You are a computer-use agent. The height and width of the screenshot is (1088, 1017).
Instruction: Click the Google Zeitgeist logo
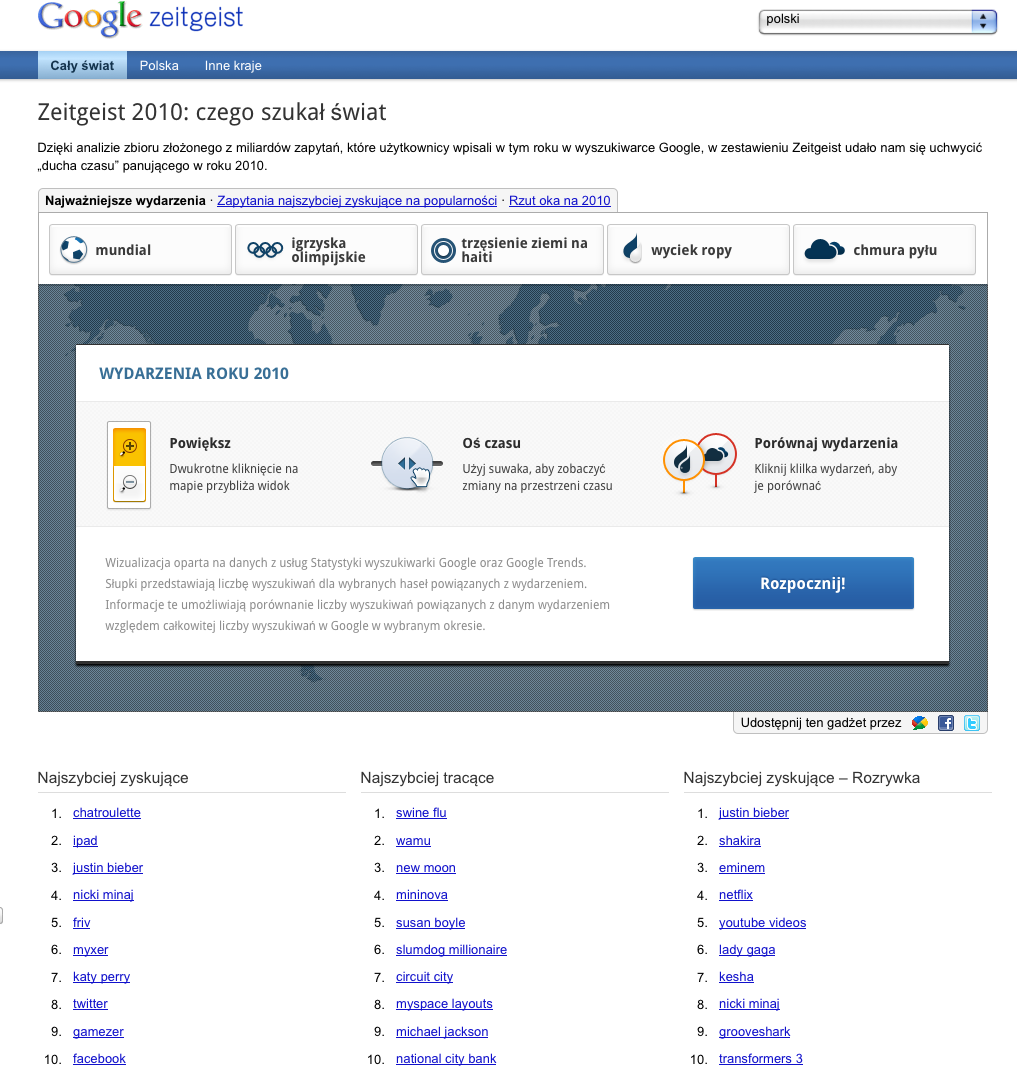coord(140,18)
